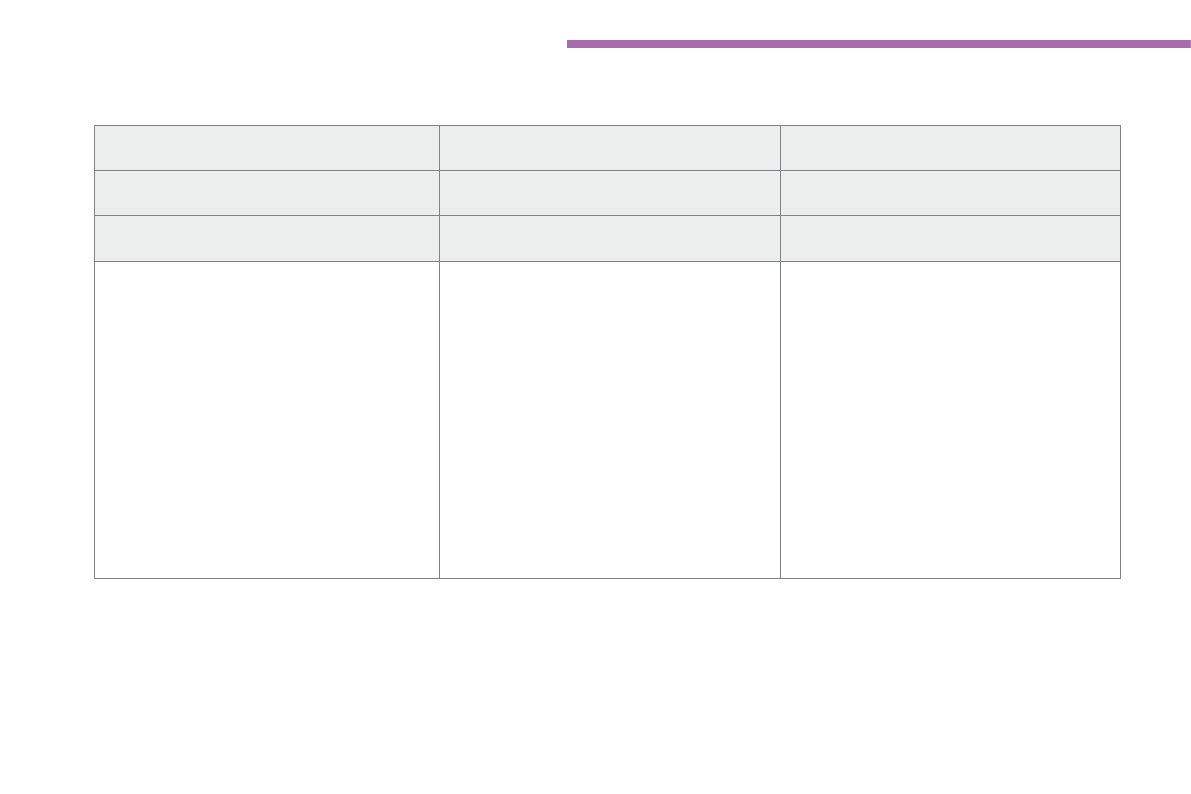Click the large white left-column cell
1191x794 pixels.
coord(267,419)
